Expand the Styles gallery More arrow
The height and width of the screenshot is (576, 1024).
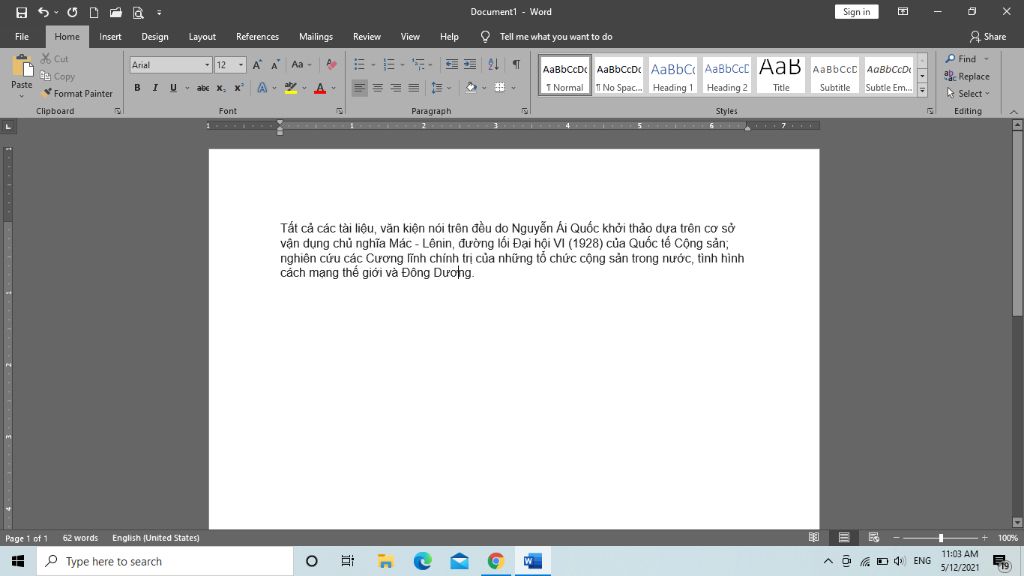pyautogui.click(x=922, y=91)
